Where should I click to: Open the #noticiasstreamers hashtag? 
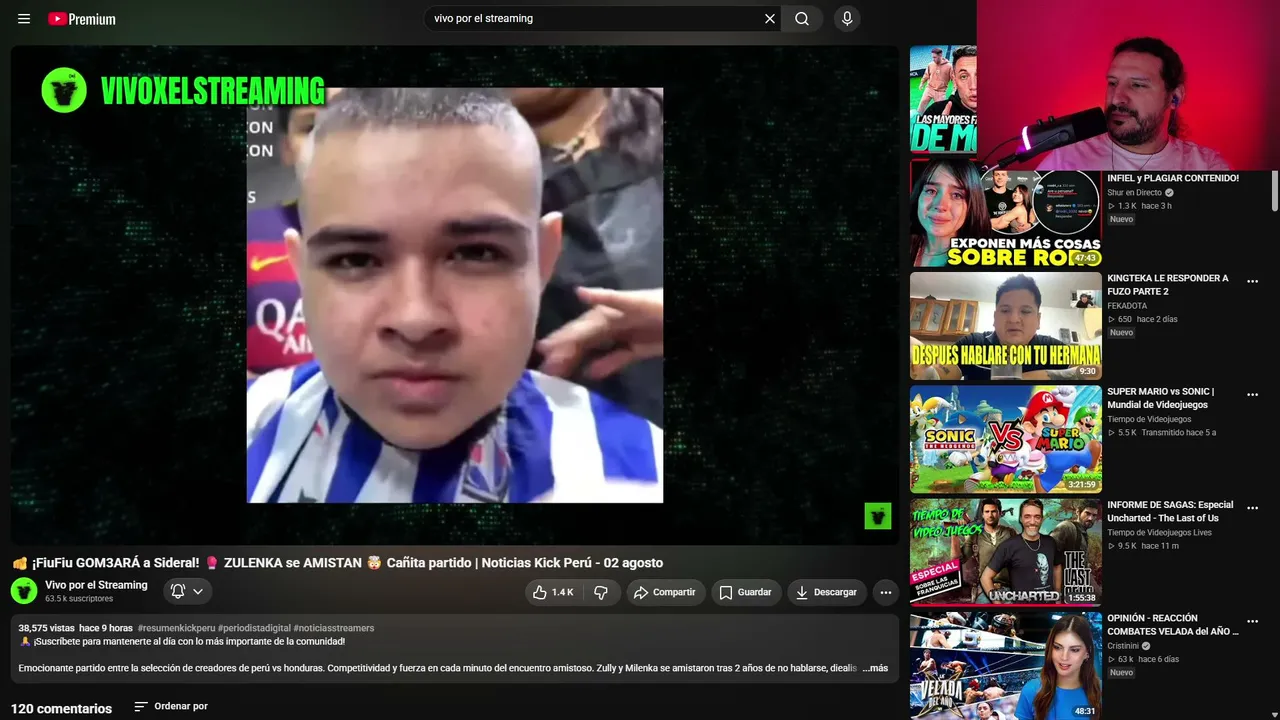coord(334,628)
